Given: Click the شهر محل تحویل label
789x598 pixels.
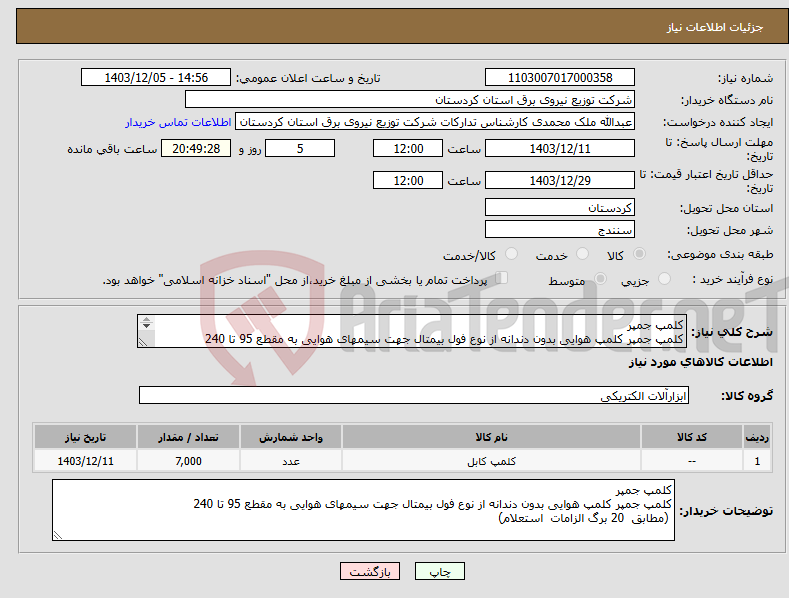Looking at the screenshot, I should [x=730, y=230].
